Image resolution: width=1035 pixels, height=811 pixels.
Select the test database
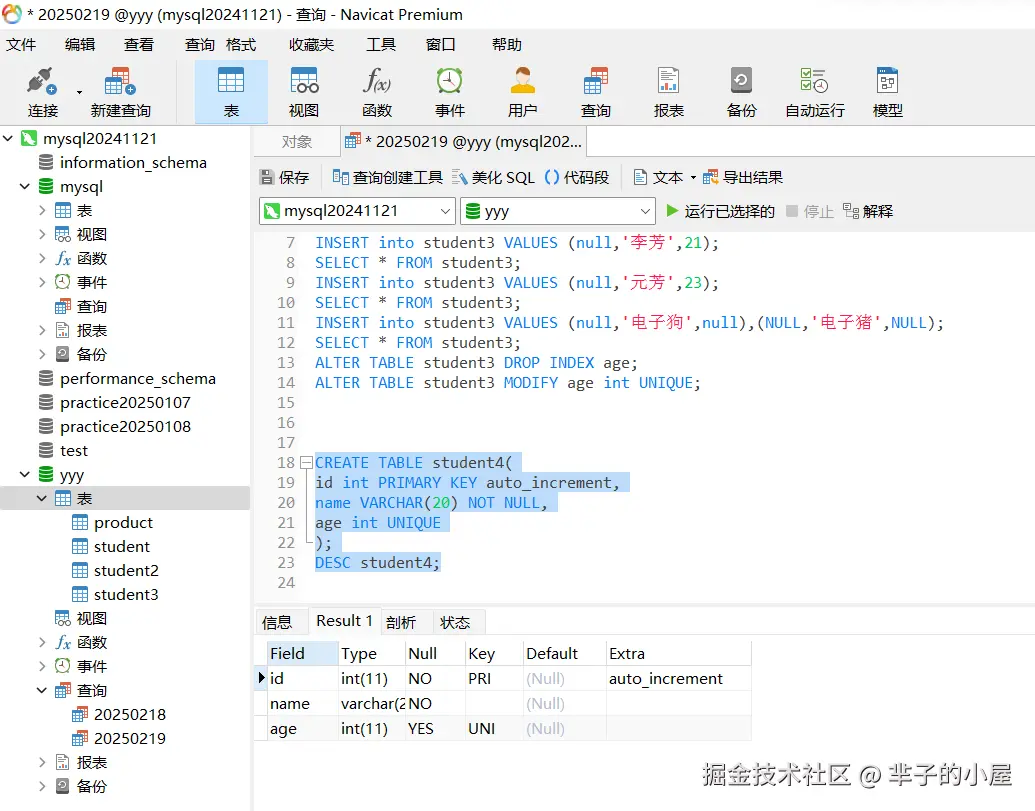pos(73,451)
